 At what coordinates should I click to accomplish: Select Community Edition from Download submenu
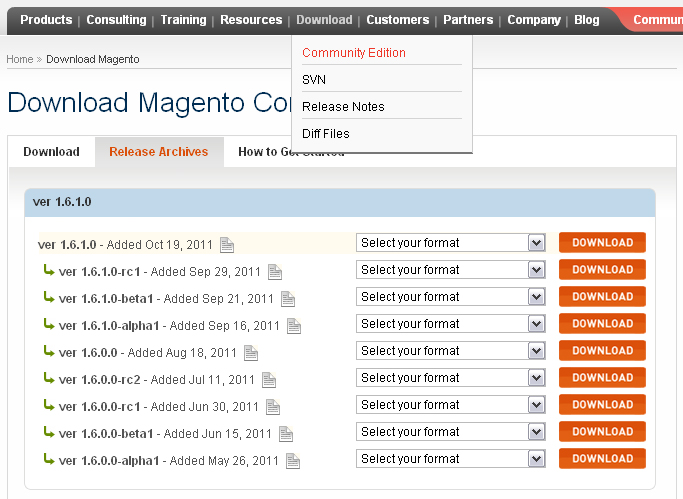coord(354,53)
